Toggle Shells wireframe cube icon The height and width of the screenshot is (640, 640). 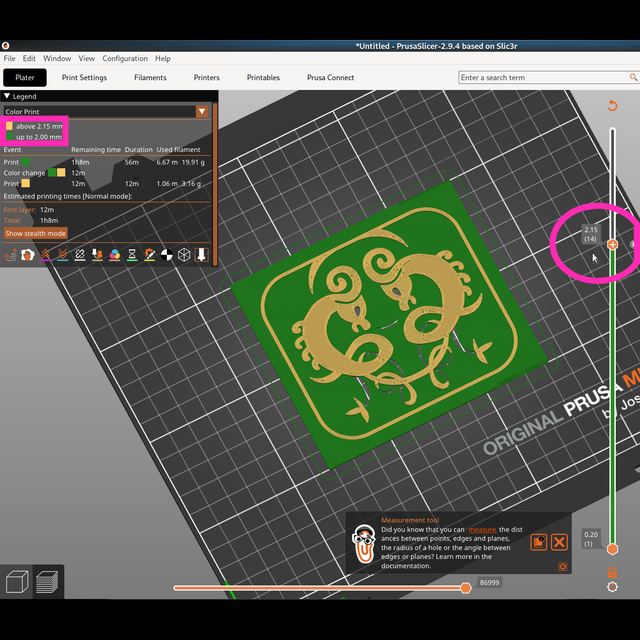[184, 255]
